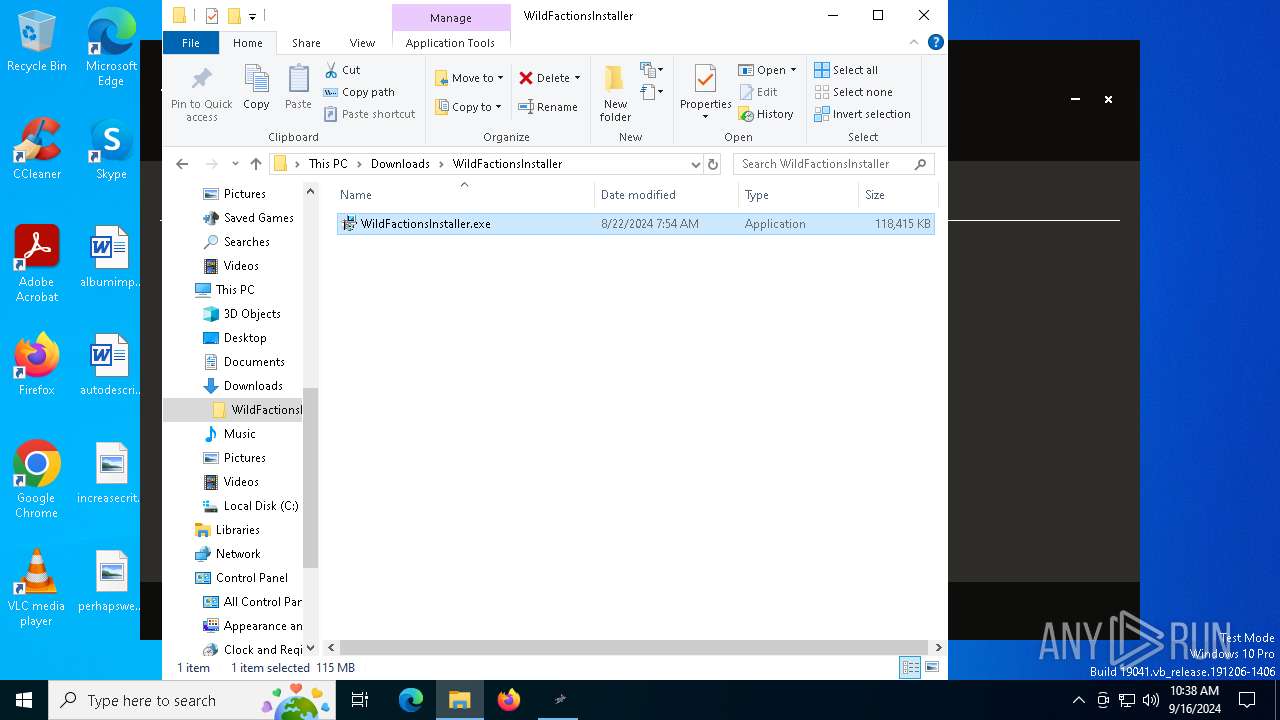Collapse the ribbon chevron

(914, 42)
